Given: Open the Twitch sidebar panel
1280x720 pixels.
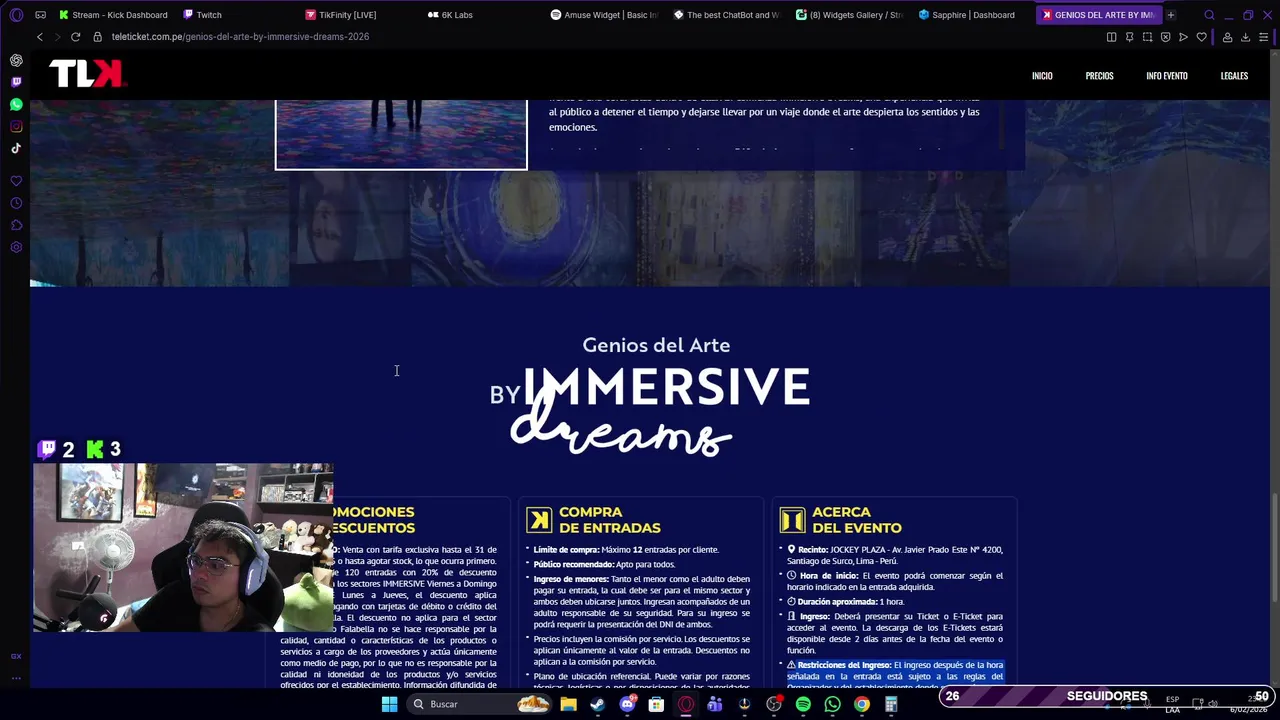Looking at the screenshot, I should [16, 82].
